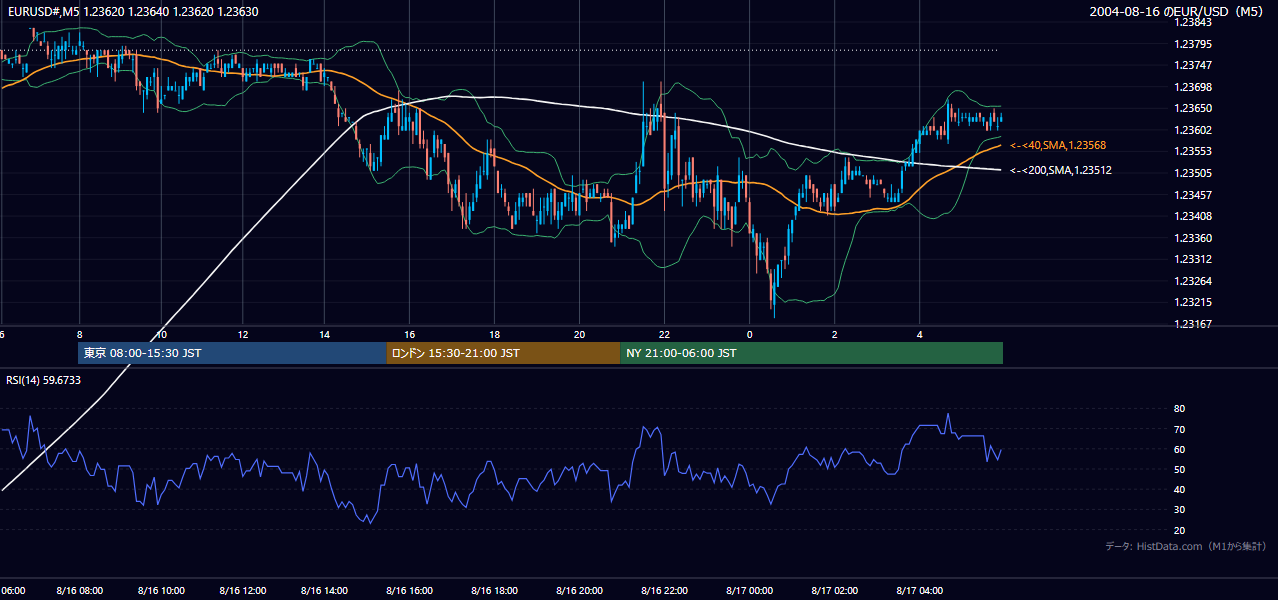Click hour label 22 under the price chart
Image resolution: width=1278 pixels, height=600 pixels.
(x=664, y=334)
